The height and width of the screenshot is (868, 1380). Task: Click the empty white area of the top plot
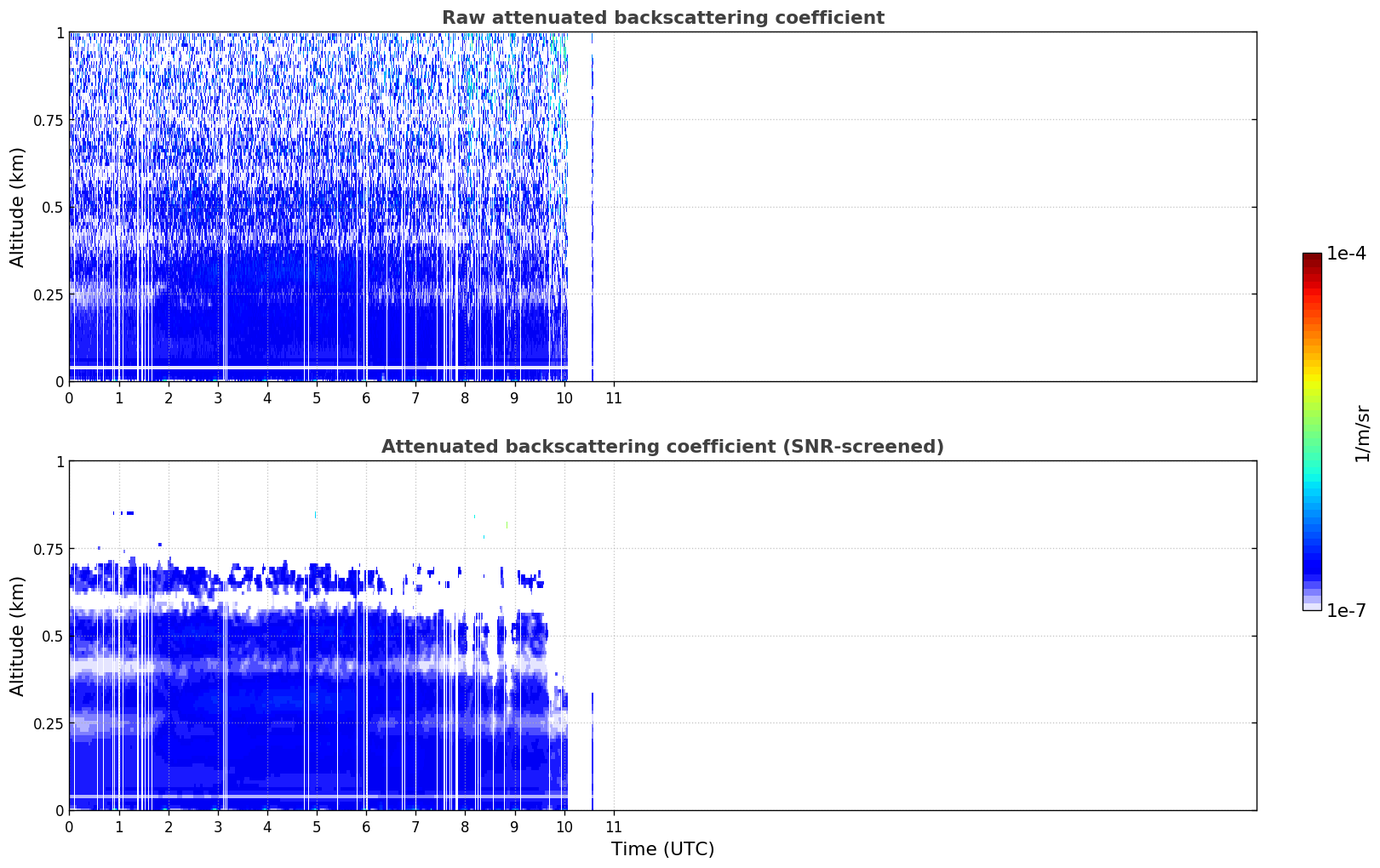tap(928, 207)
